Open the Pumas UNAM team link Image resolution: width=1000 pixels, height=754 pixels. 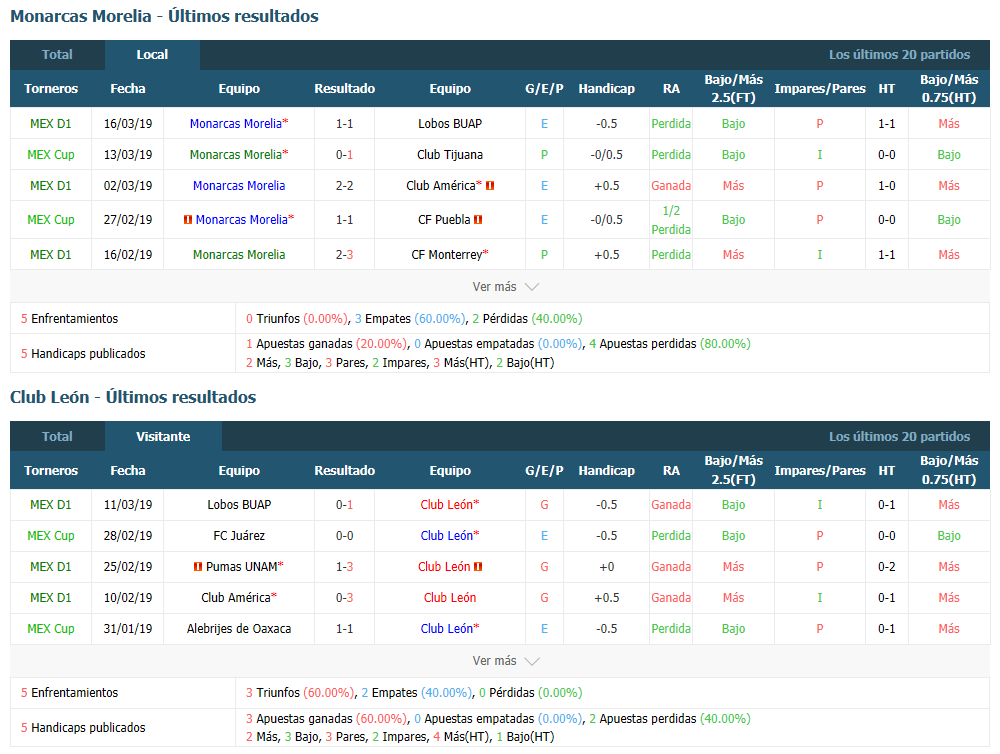[x=242, y=566]
